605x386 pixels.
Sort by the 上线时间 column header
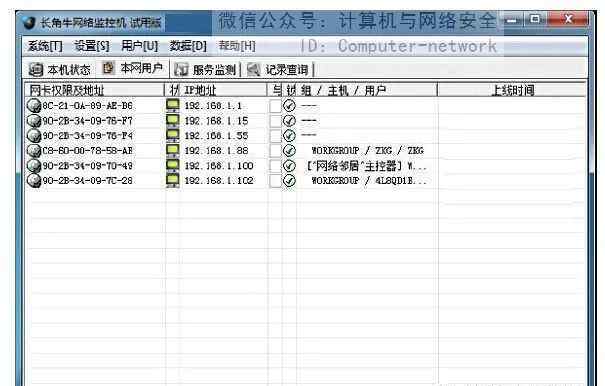pos(512,90)
